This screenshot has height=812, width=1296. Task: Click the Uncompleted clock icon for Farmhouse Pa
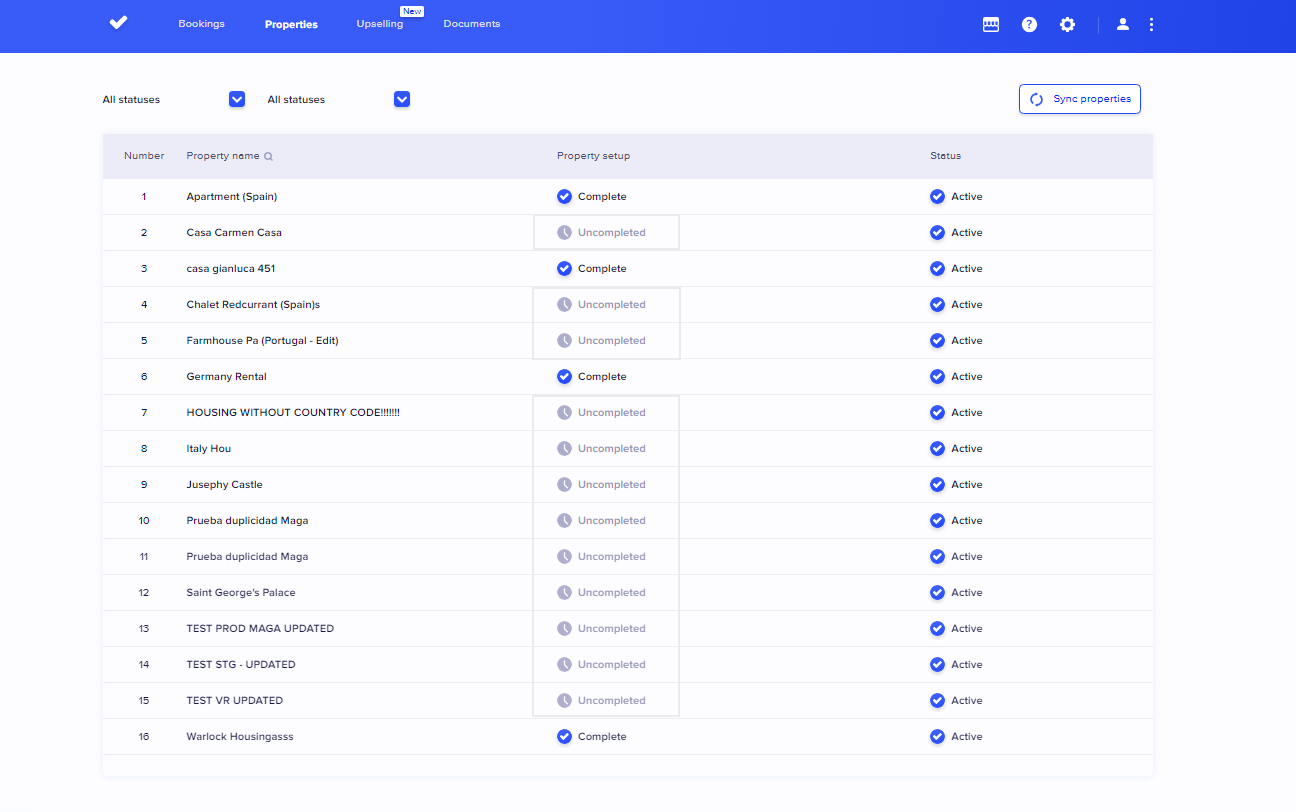[x=564, y=341]
